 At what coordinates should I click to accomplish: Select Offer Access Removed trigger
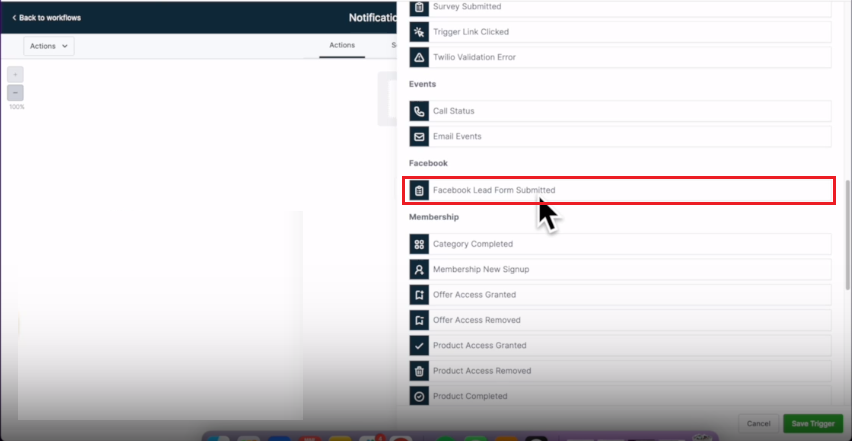tap(620, 320)
